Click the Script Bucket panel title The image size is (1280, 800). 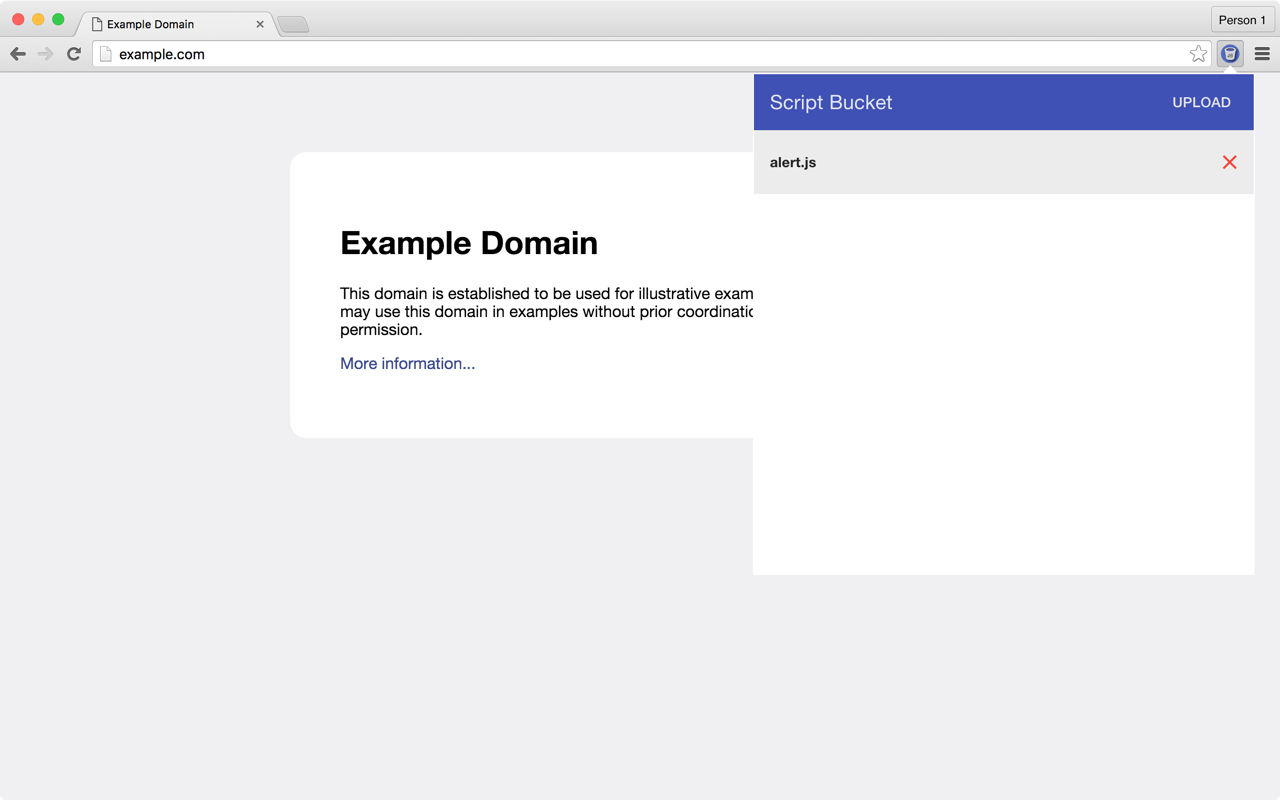tap(831, 102)
